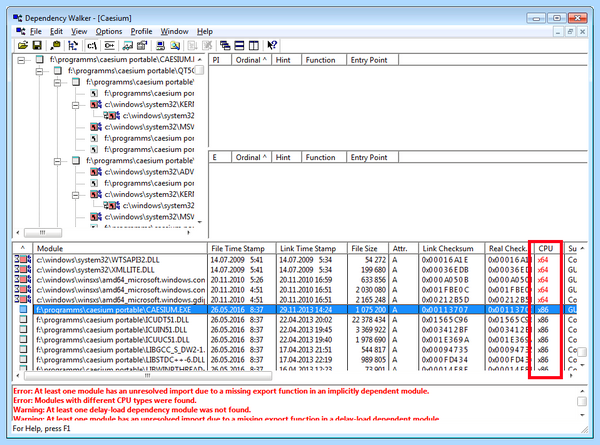The image size is (600, 445).
Task: Sort by Link Time Stamp column header
Action: (311, 248)
